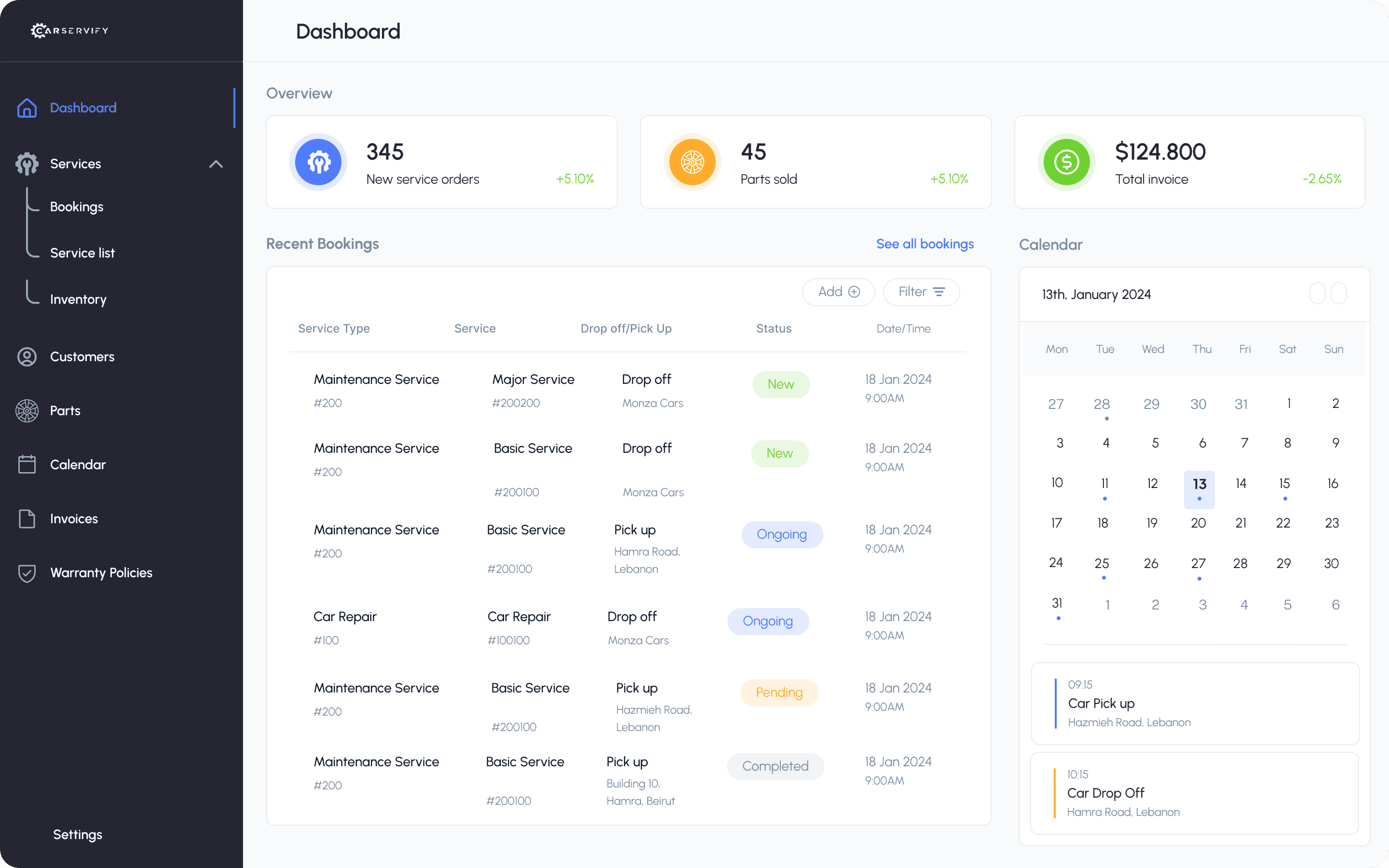Click the Calendar icon in sidebar
The width and height of the screenshot is (1389, 868).
coord(27,464)
